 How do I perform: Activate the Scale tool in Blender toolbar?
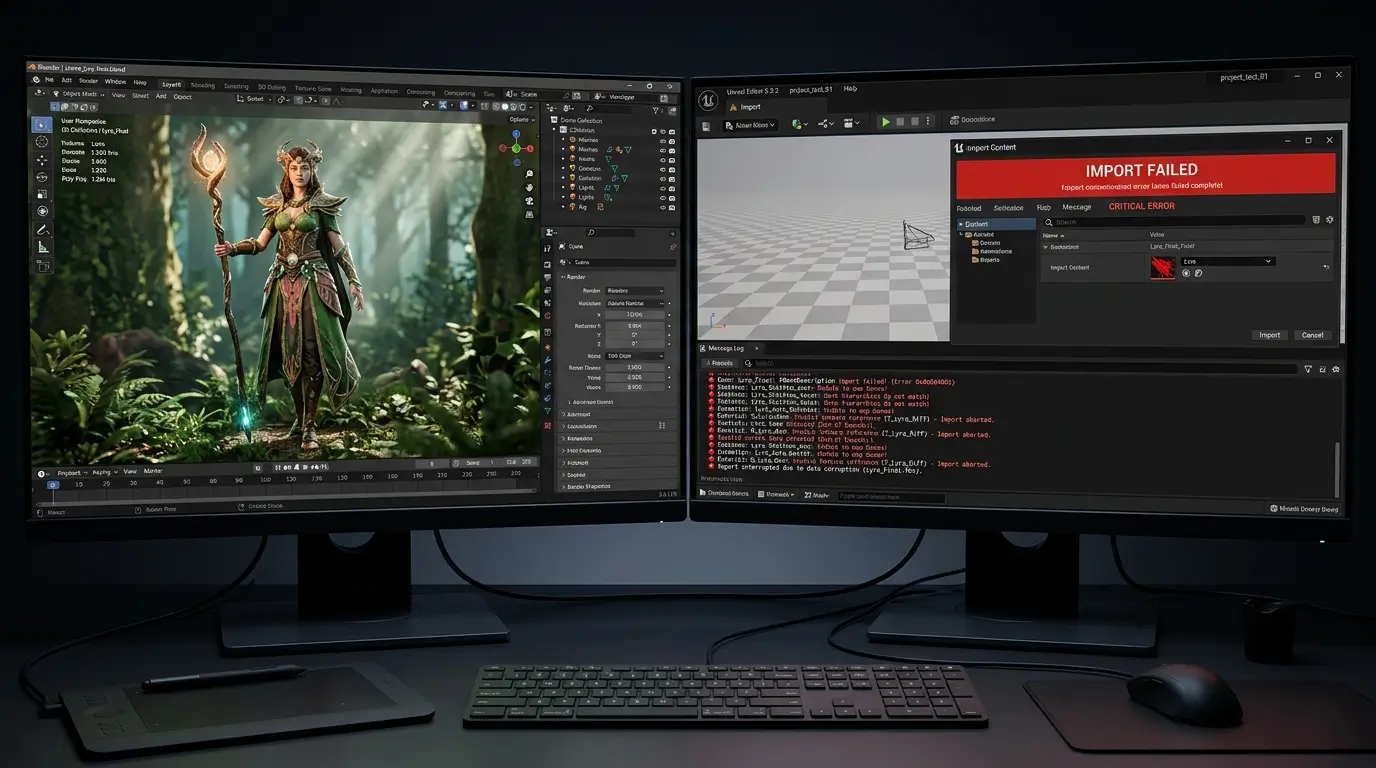[42, 194]
